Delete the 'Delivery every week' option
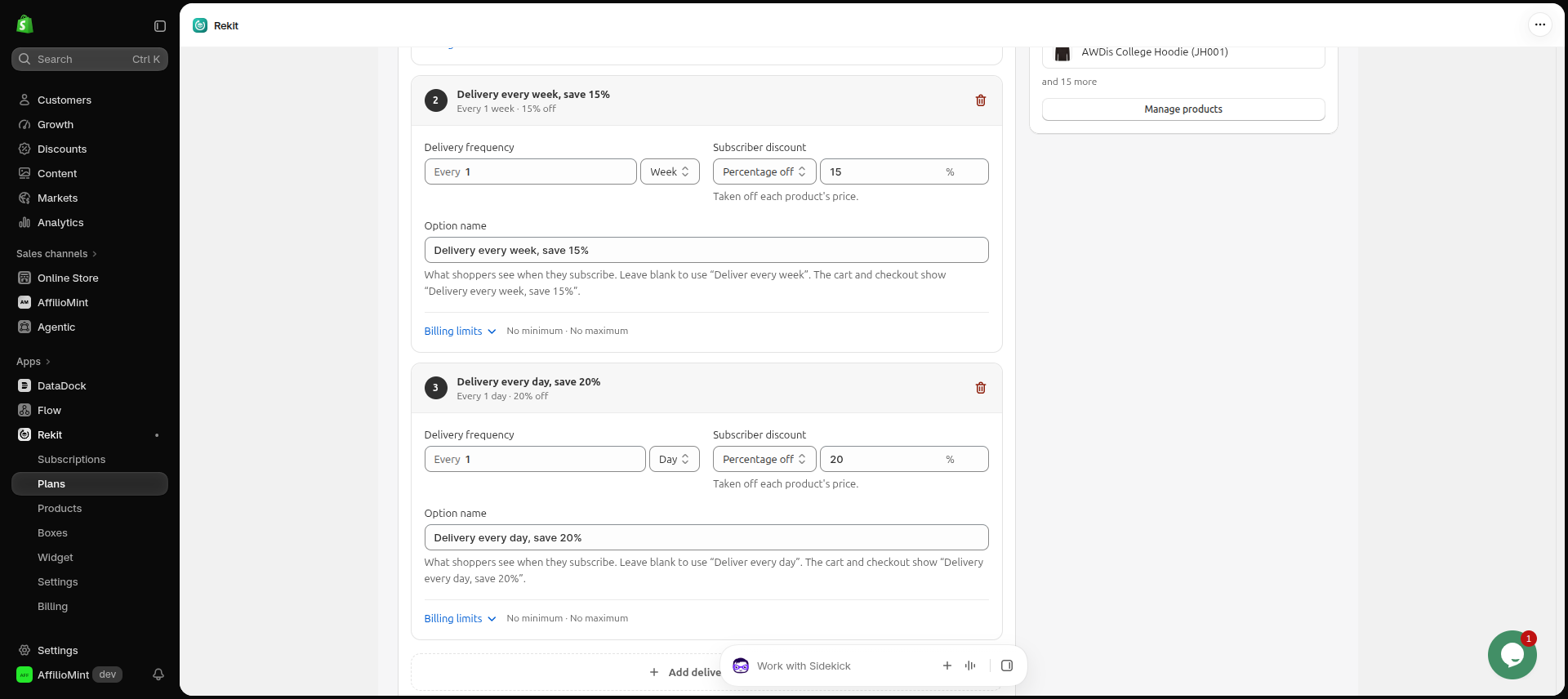 981,100
